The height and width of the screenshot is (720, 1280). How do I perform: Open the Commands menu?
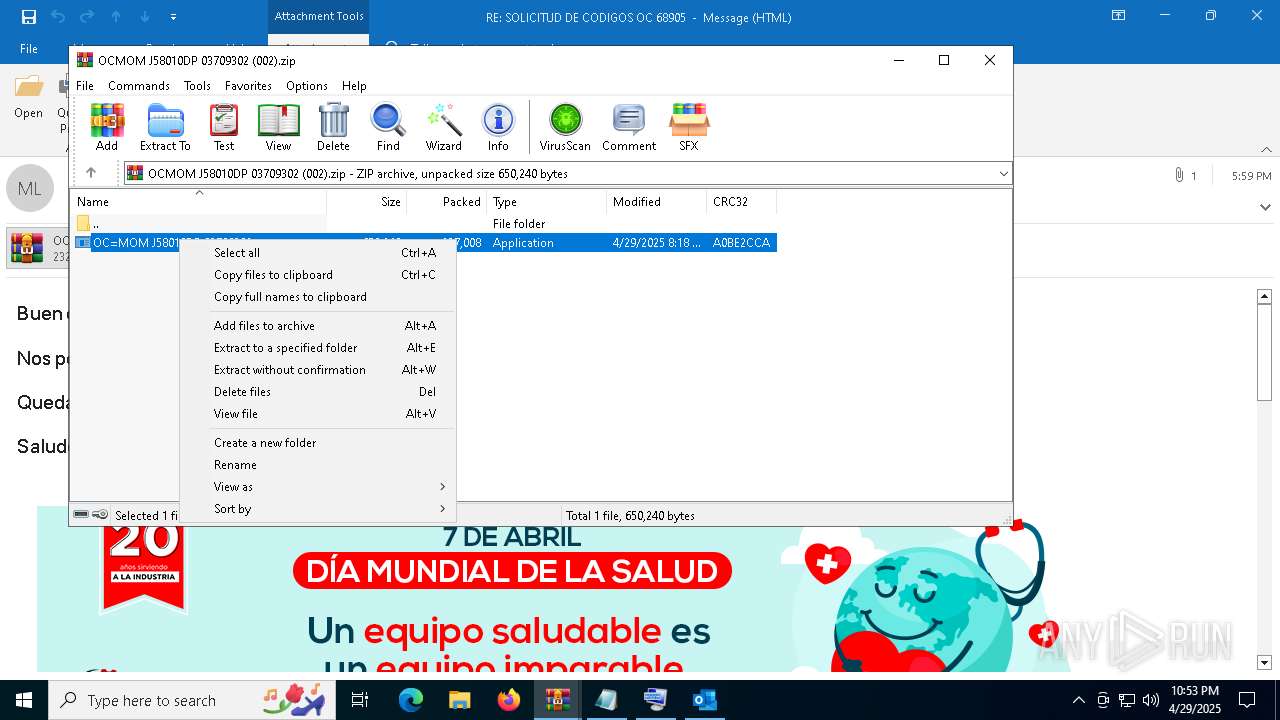click(x=139, y=86)
